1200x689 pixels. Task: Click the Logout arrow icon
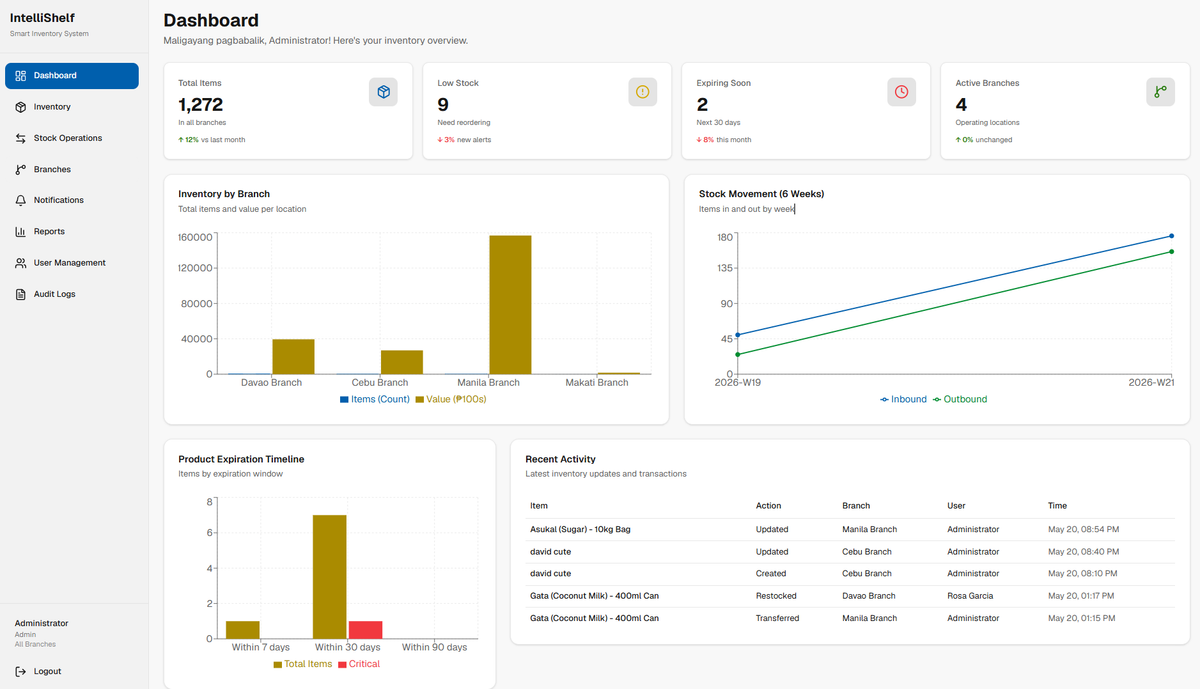coord(21,671)
